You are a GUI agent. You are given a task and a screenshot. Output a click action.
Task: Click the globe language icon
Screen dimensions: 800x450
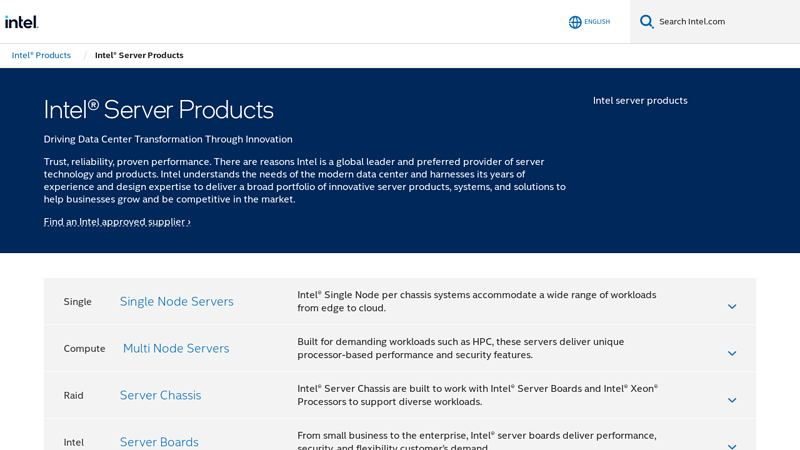pos(575,22)
